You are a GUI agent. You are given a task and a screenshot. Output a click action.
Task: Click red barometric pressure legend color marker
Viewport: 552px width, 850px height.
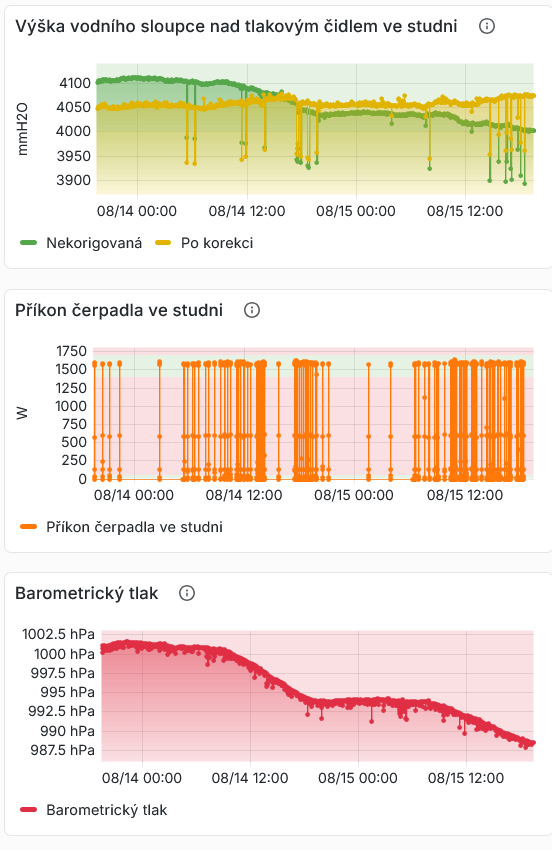tap(28, 810)
